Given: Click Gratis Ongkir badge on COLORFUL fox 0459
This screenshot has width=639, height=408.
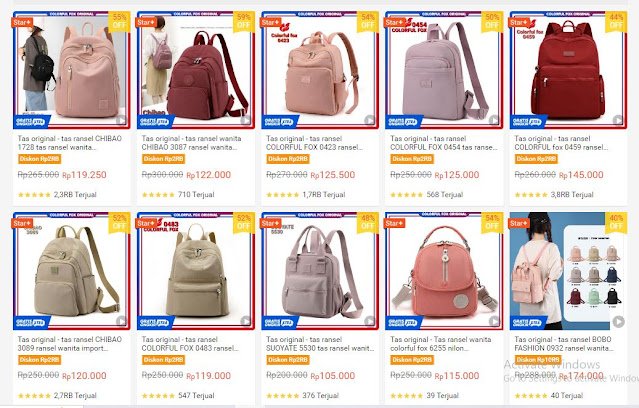Looking at the screenshot, I should point(527,121).
